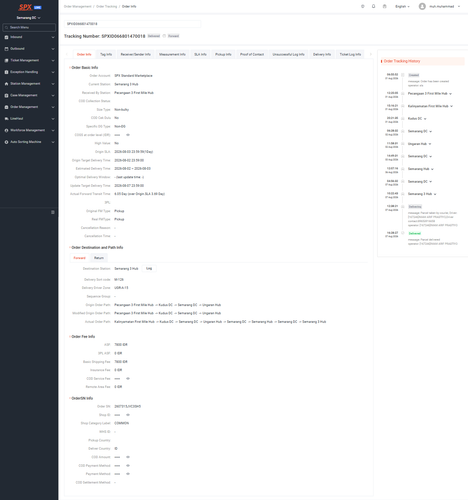The image size is (468, 500).
Task: Click the help icon left of the bell
Action: click(363, 6)
